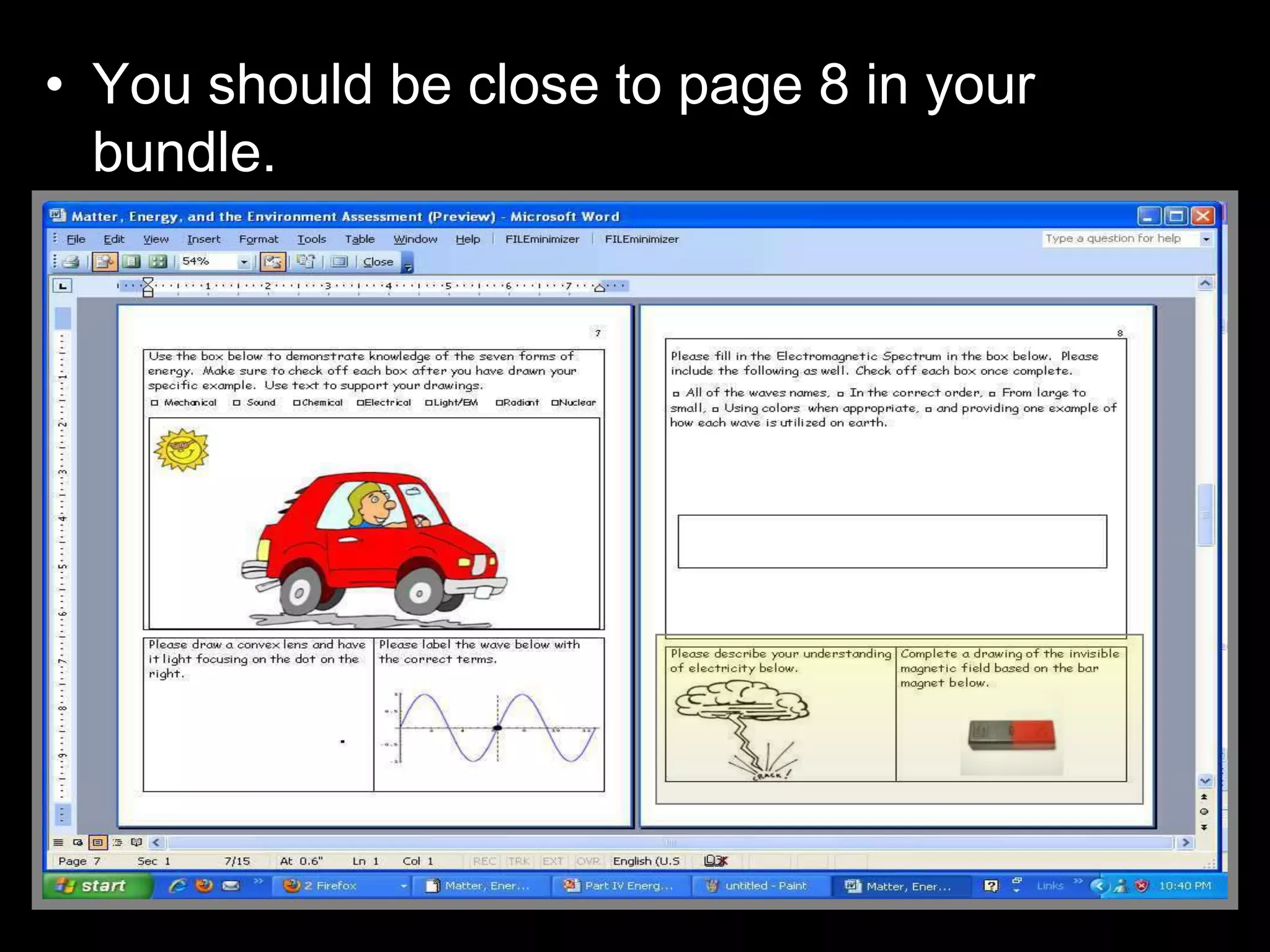
Task: Click the Previous Page double-arrow button
Action: (1204, 796)
